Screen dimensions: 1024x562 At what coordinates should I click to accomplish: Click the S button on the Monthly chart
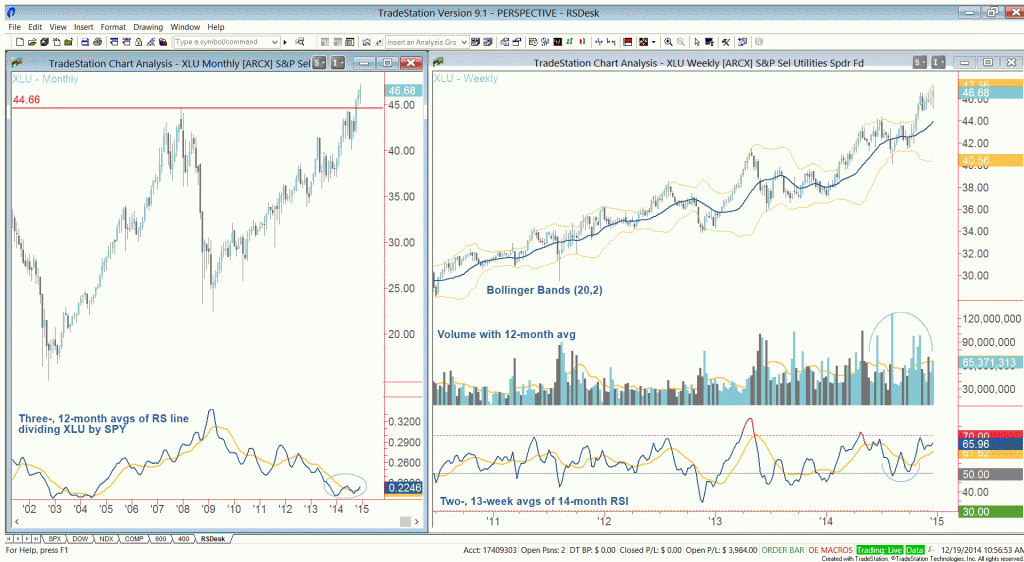coord(319,63)
